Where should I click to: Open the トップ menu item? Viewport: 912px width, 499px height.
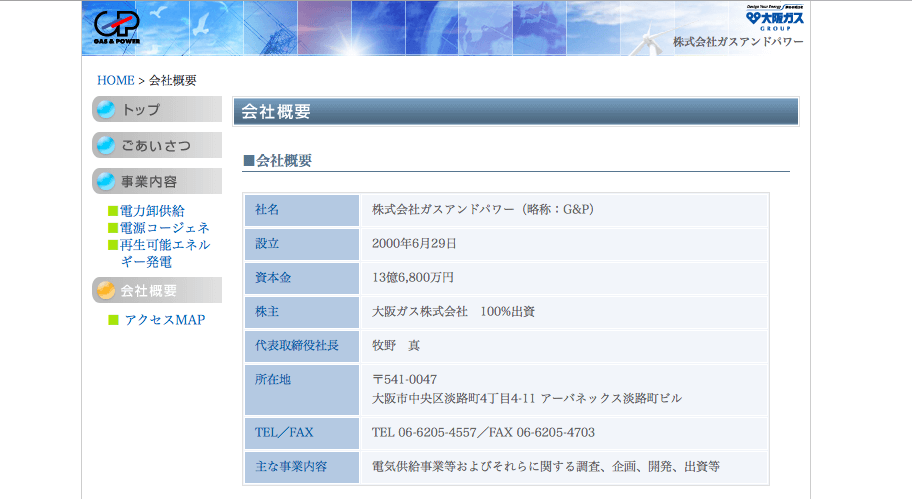(x=157, y=109)
